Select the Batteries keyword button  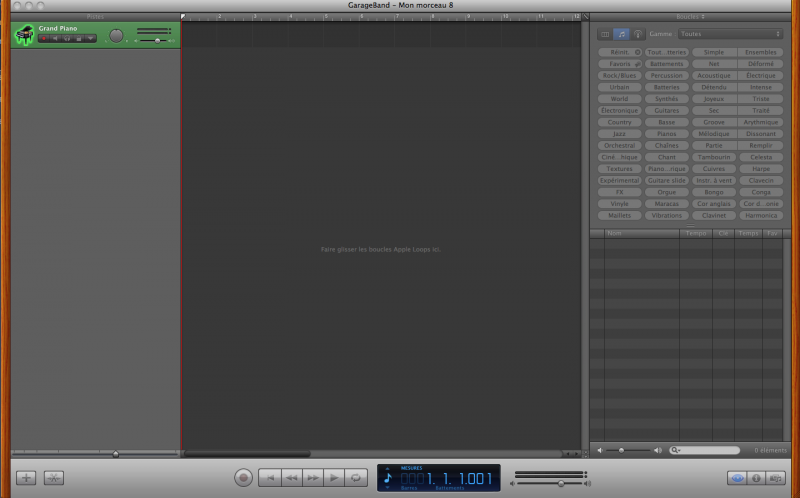pos(667,87)
